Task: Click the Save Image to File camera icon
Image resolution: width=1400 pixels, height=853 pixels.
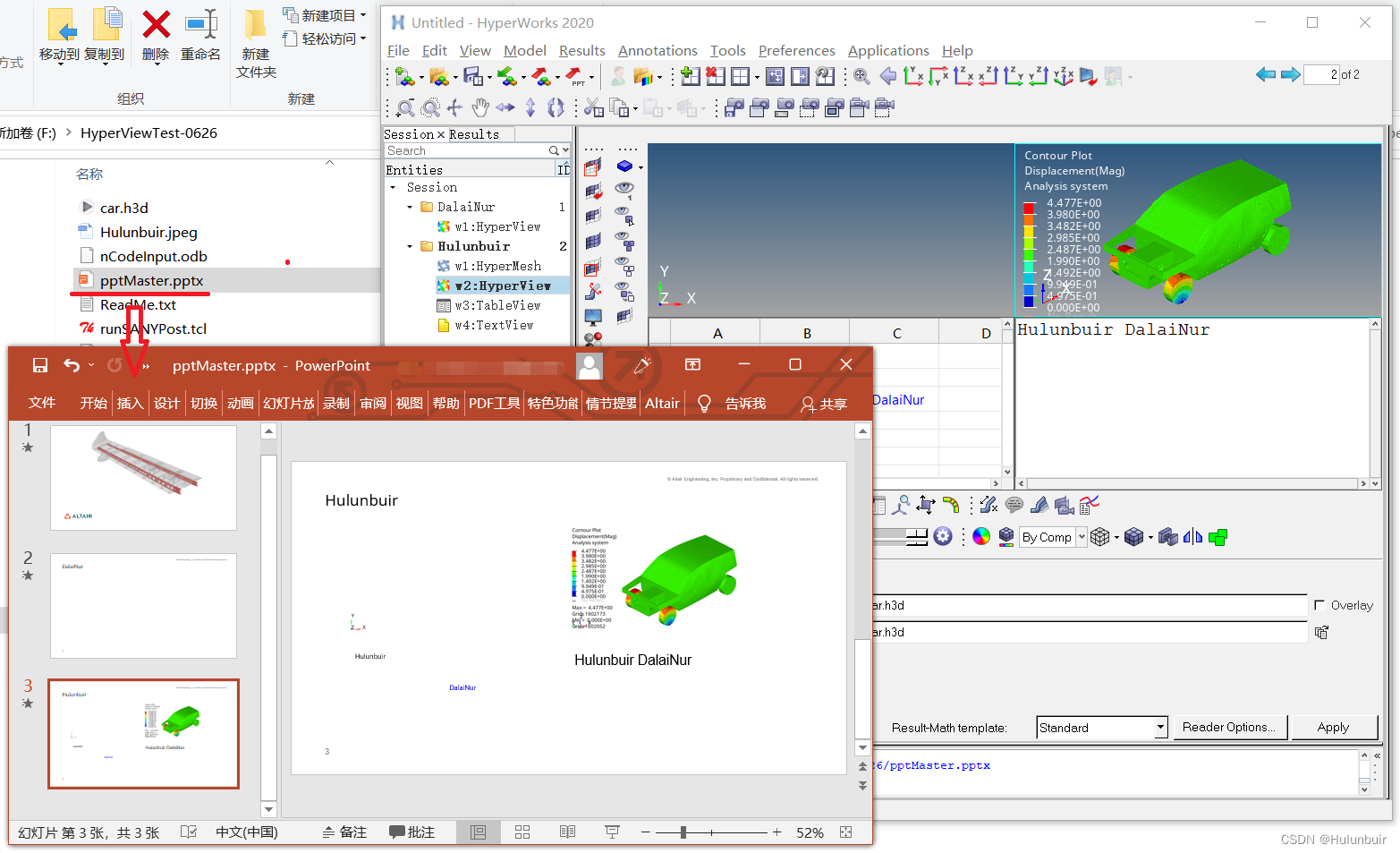Action: pos(734,108)
